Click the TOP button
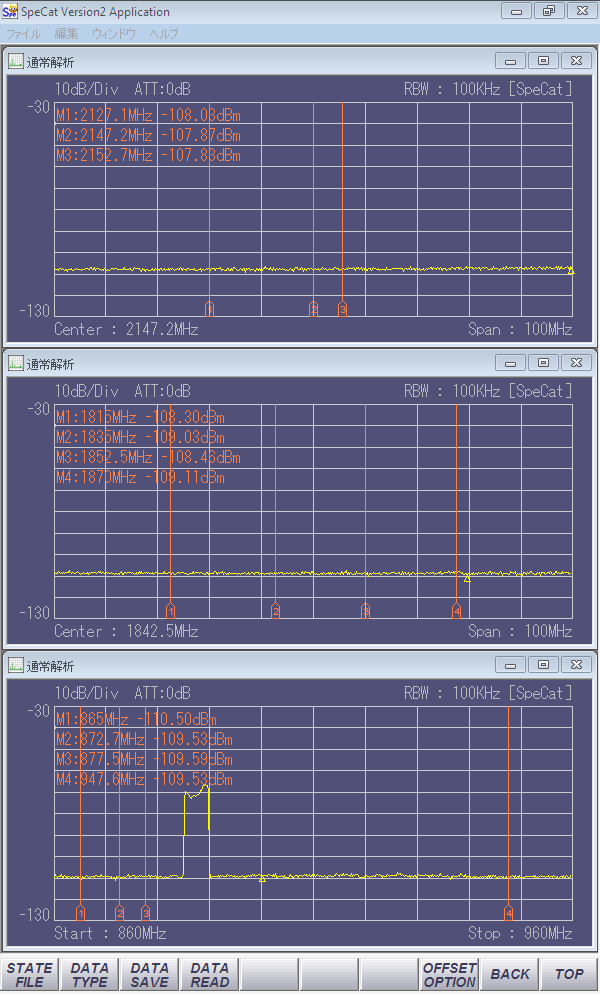The width and height of the screenshot is (600, 994). coord(569,975)
